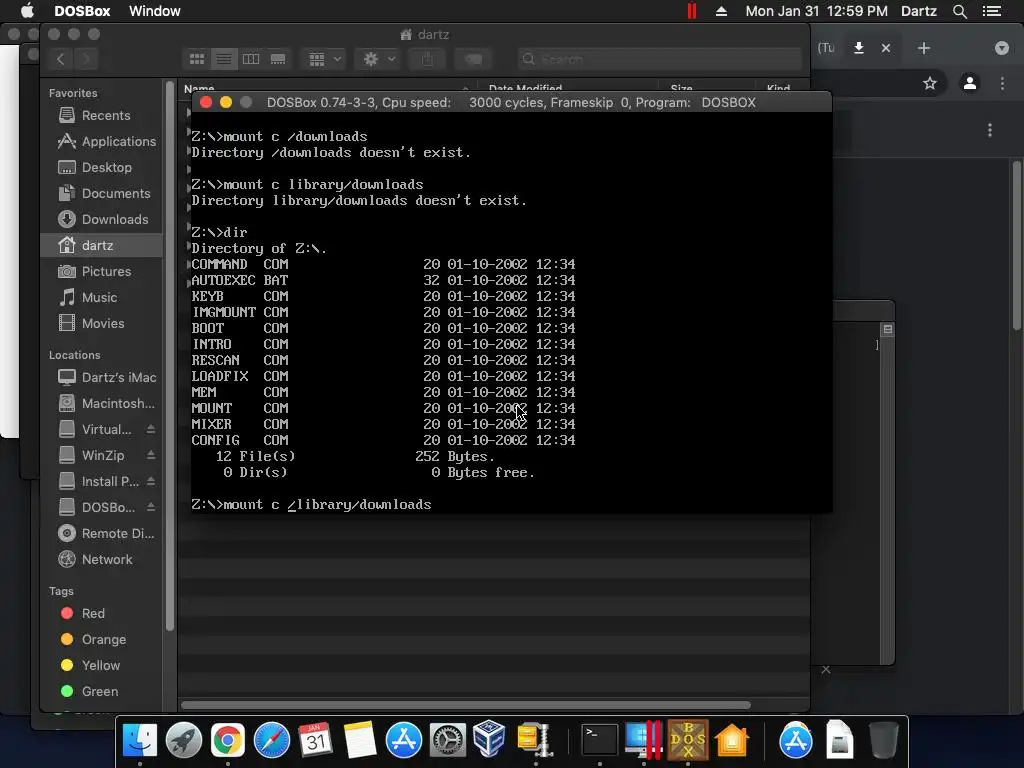Screen dimensions: 1024x768
Task: Open Finder action gear menu
Action: pos(377,59)
